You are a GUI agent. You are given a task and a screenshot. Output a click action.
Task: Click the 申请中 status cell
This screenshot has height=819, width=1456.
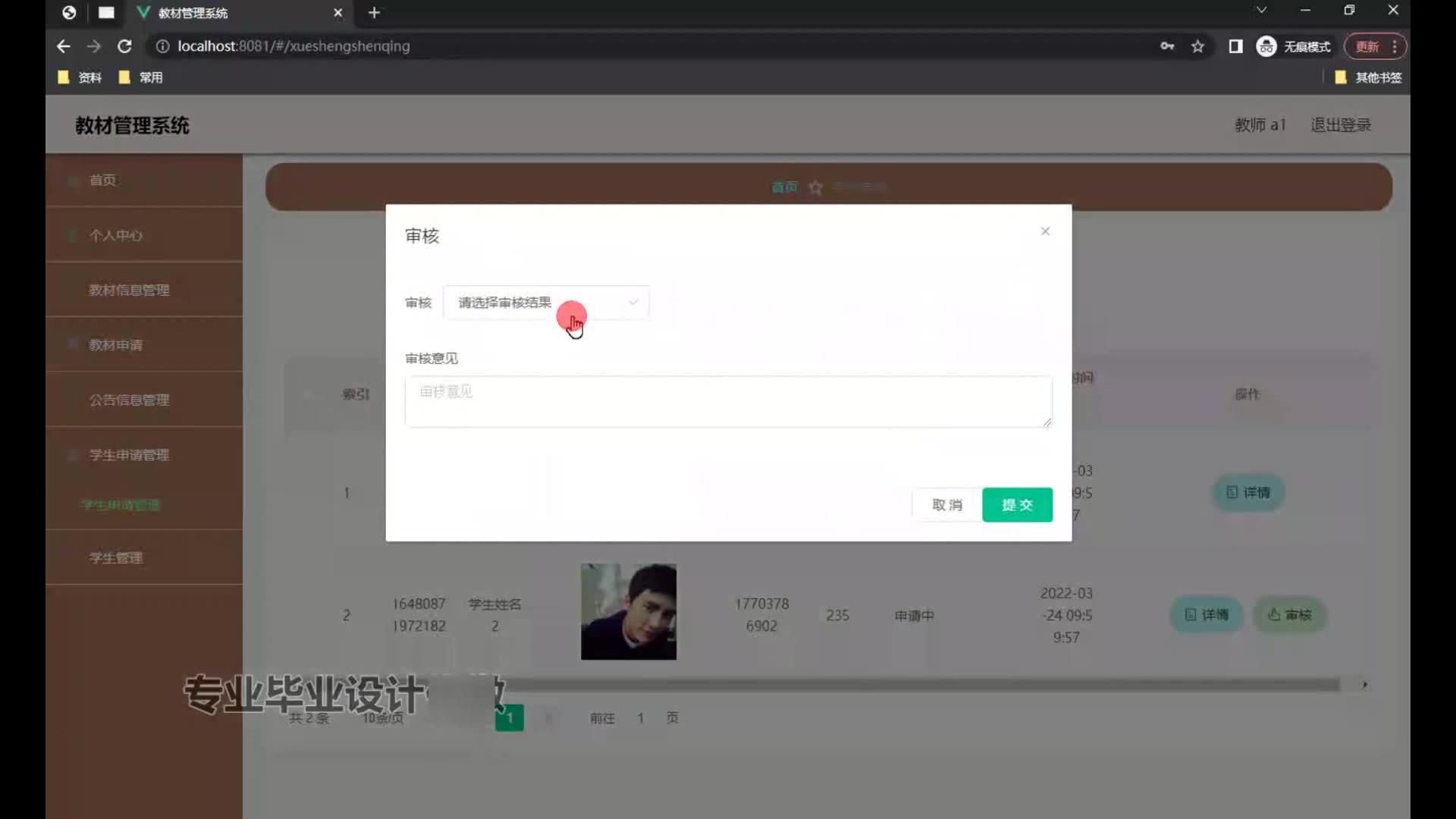(915, 616)
